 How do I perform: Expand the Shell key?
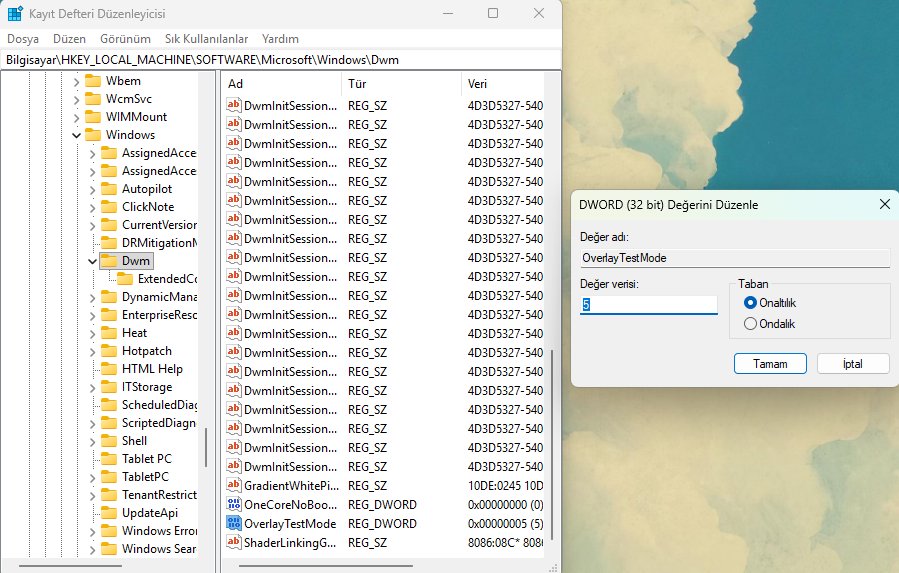(92, 442)
